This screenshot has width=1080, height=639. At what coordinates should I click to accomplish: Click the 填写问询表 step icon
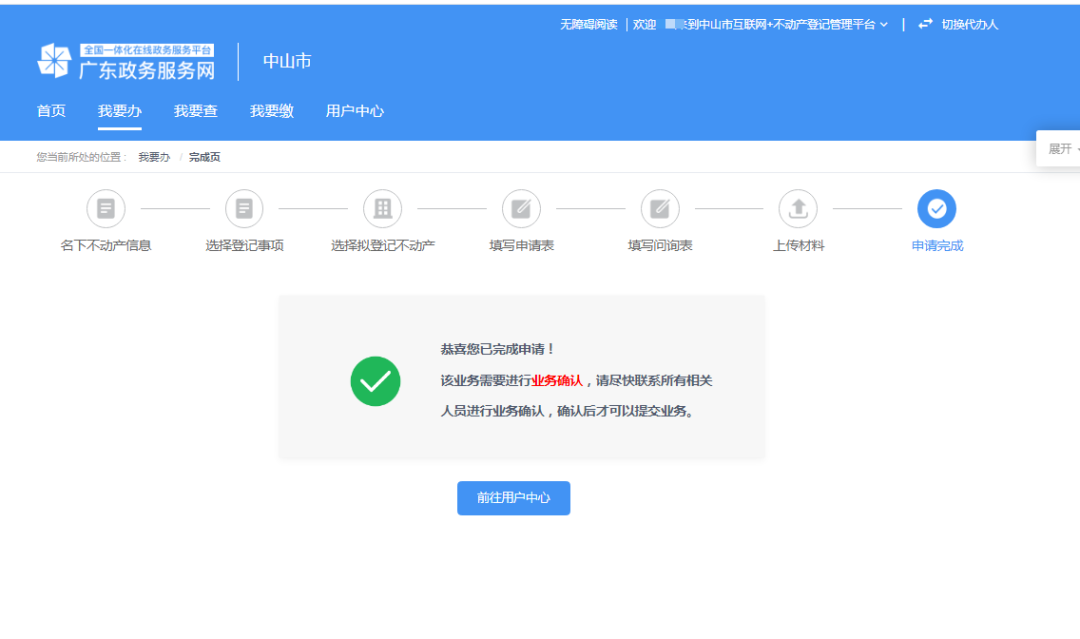pyautogui.click(x=659, y=208)
